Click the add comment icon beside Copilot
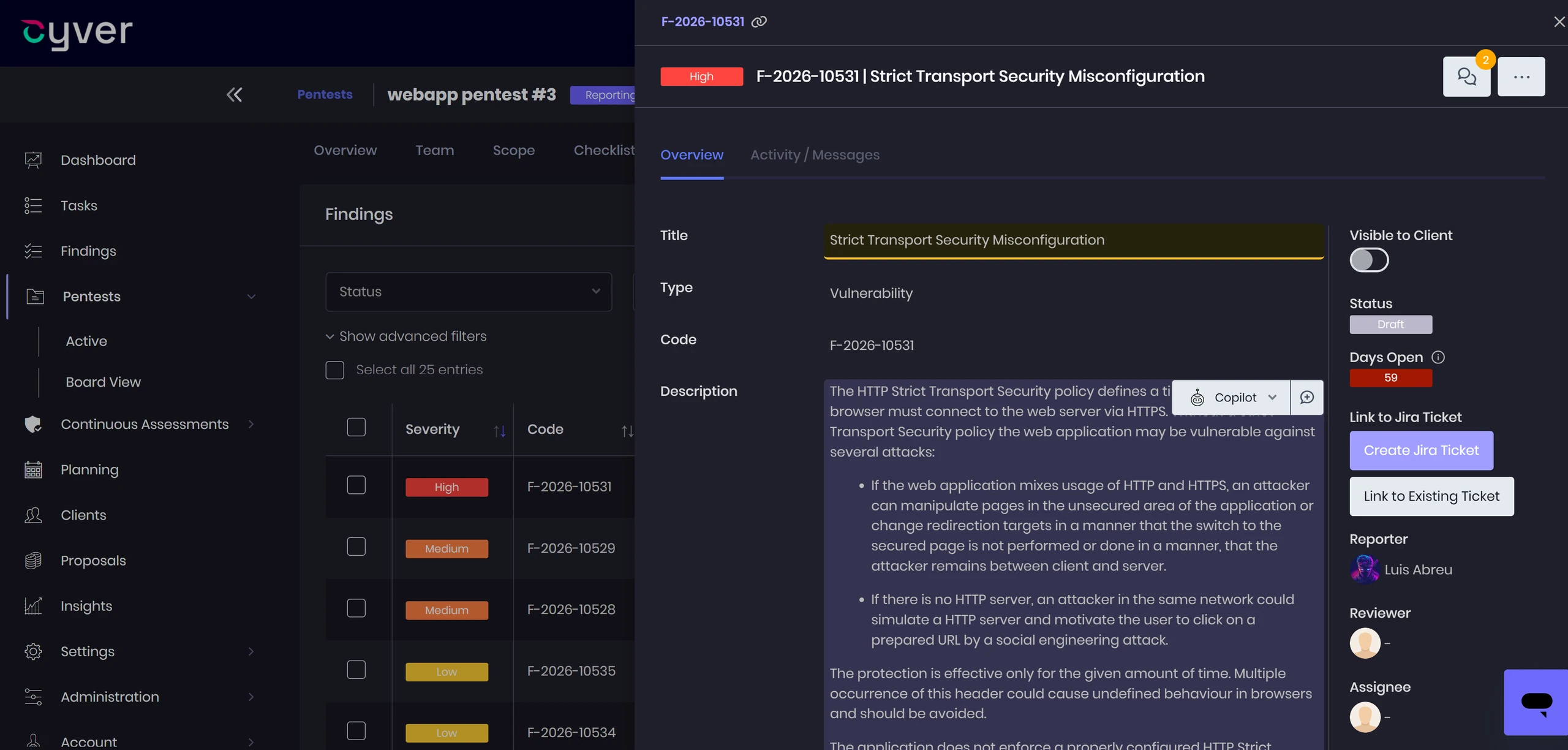The width and height of the screenshot is (1568, 750). pos(1307,398)
